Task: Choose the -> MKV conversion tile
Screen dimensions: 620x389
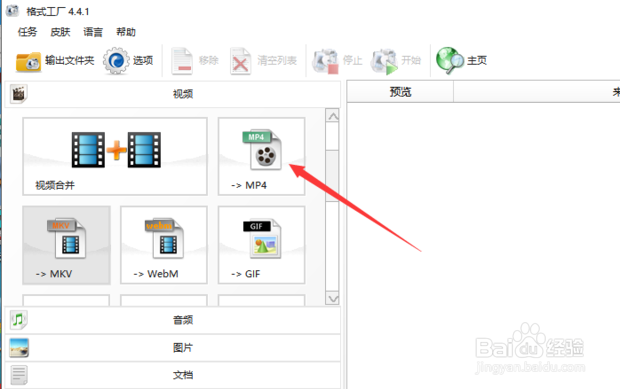Action: click(x=66, y=245)
